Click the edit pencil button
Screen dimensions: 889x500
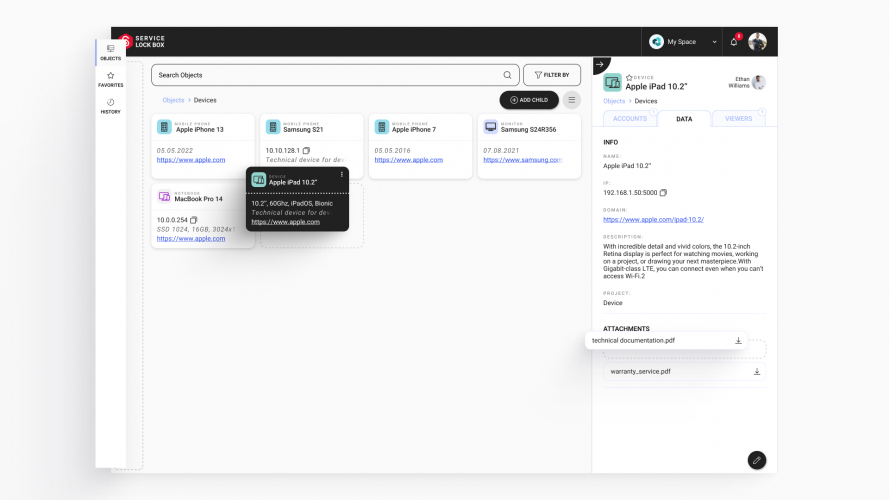pos(756,460)
